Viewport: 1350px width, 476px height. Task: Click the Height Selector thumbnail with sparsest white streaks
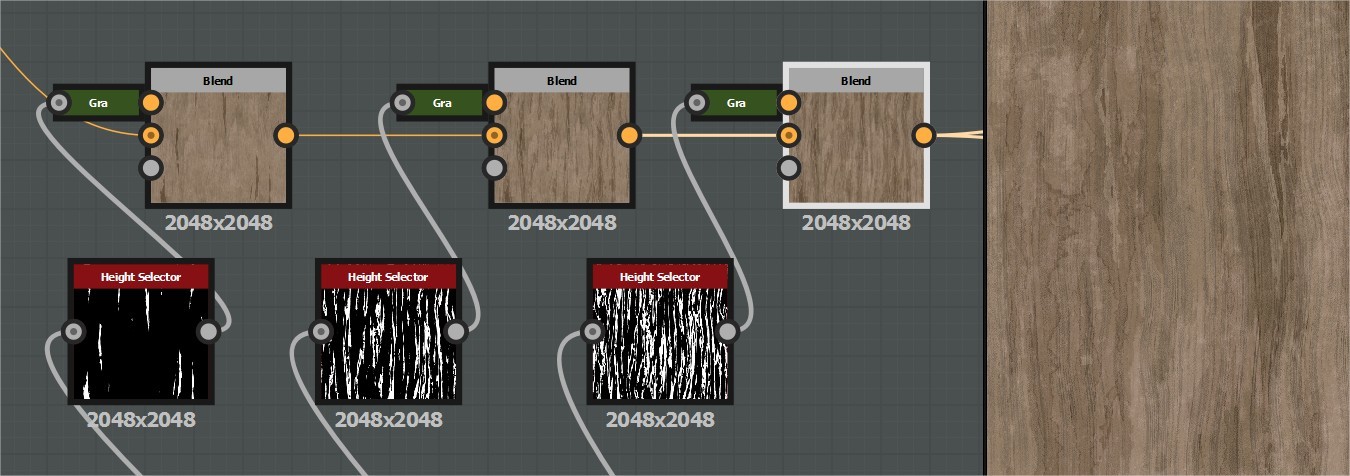(141, 344)
